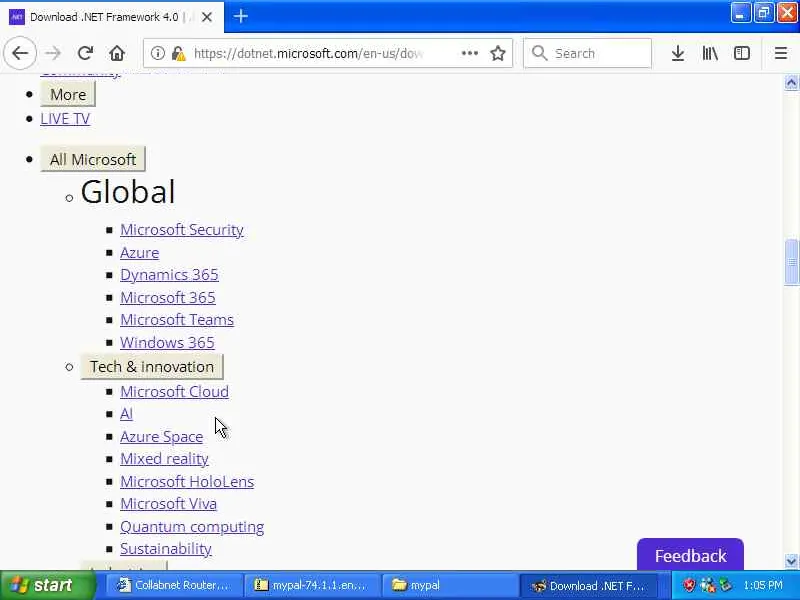This screenshot has width=800, height=600.
Task: Click the scrollbar down arrow
Action: 791,561
